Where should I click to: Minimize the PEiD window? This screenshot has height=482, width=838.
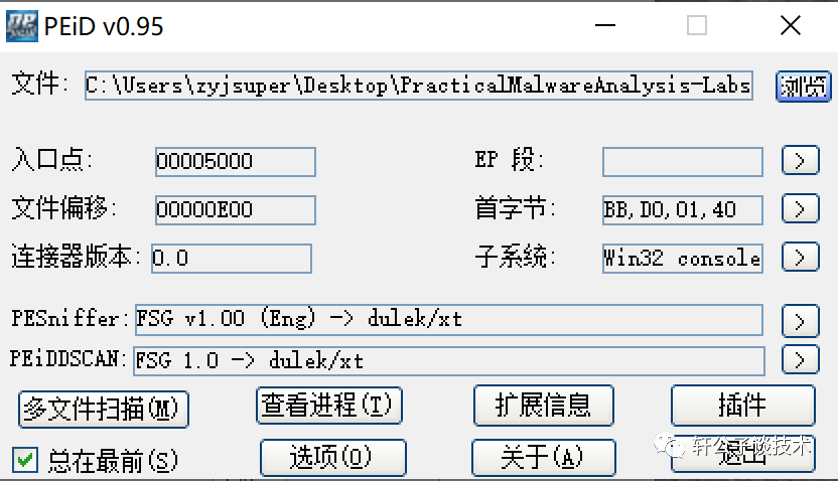[605, 25]
